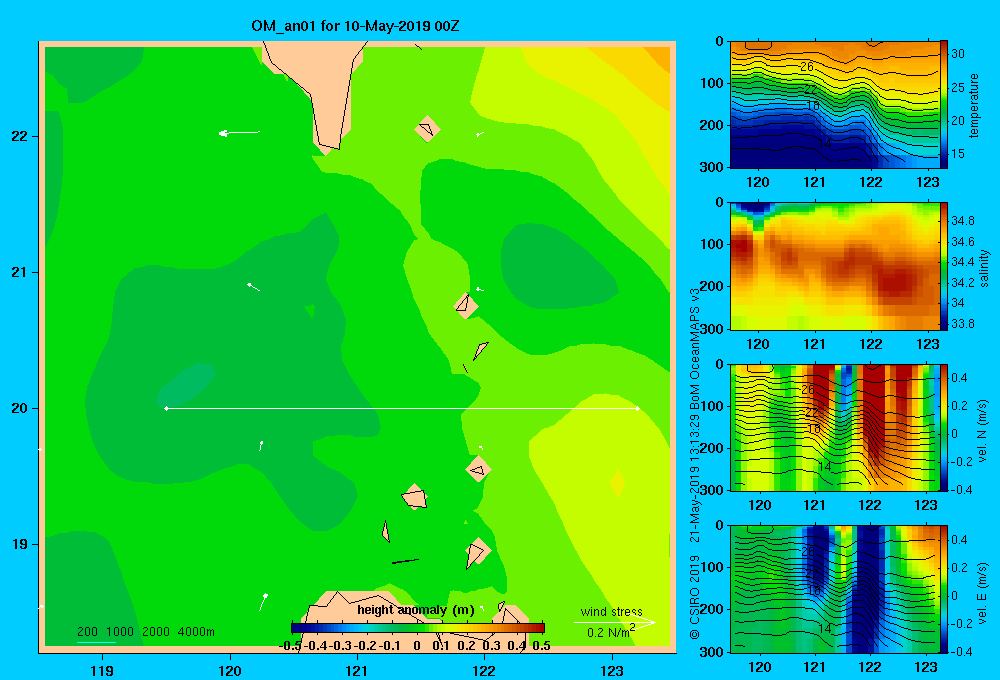Click the '0.5' tick on height anomaly scale

(x=541, y=646)
